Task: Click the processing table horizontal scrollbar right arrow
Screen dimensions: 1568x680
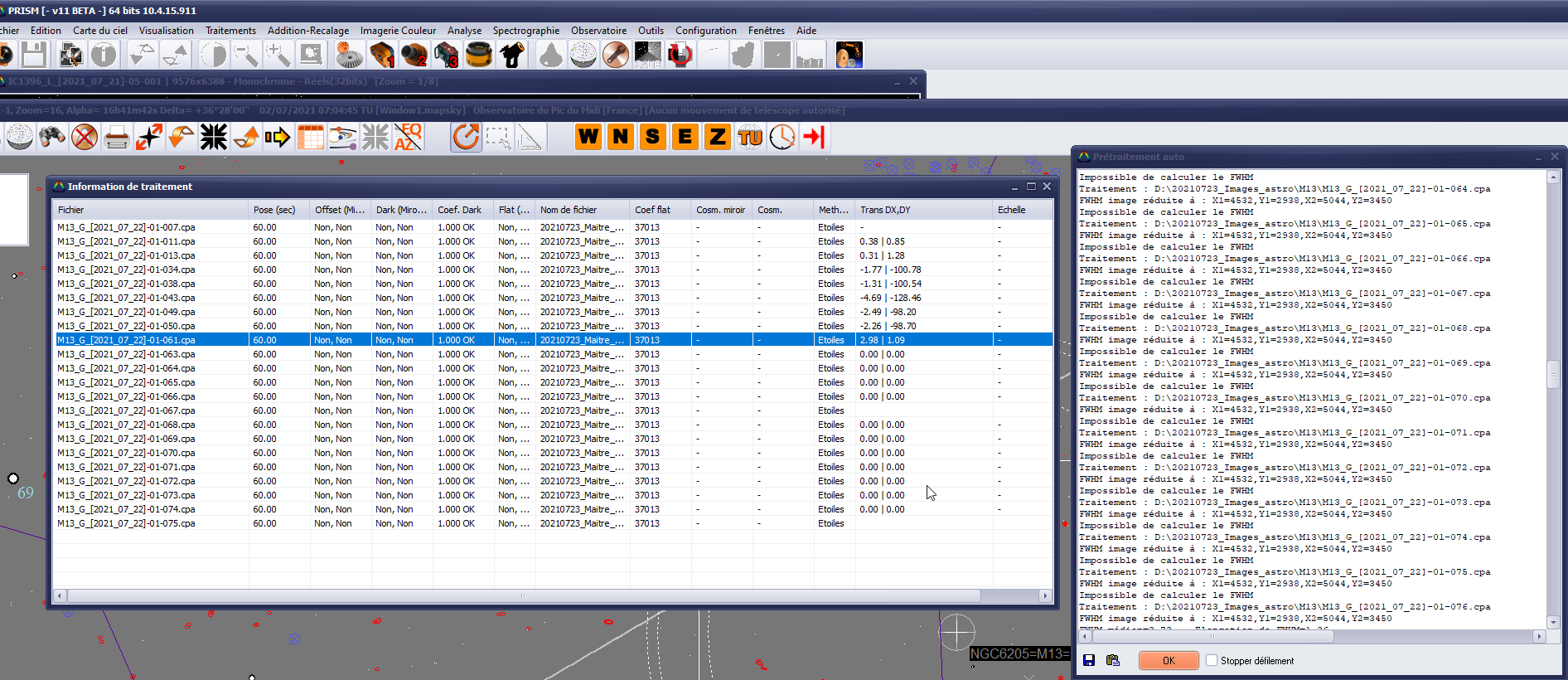Action: click(x=1045, y=595)
